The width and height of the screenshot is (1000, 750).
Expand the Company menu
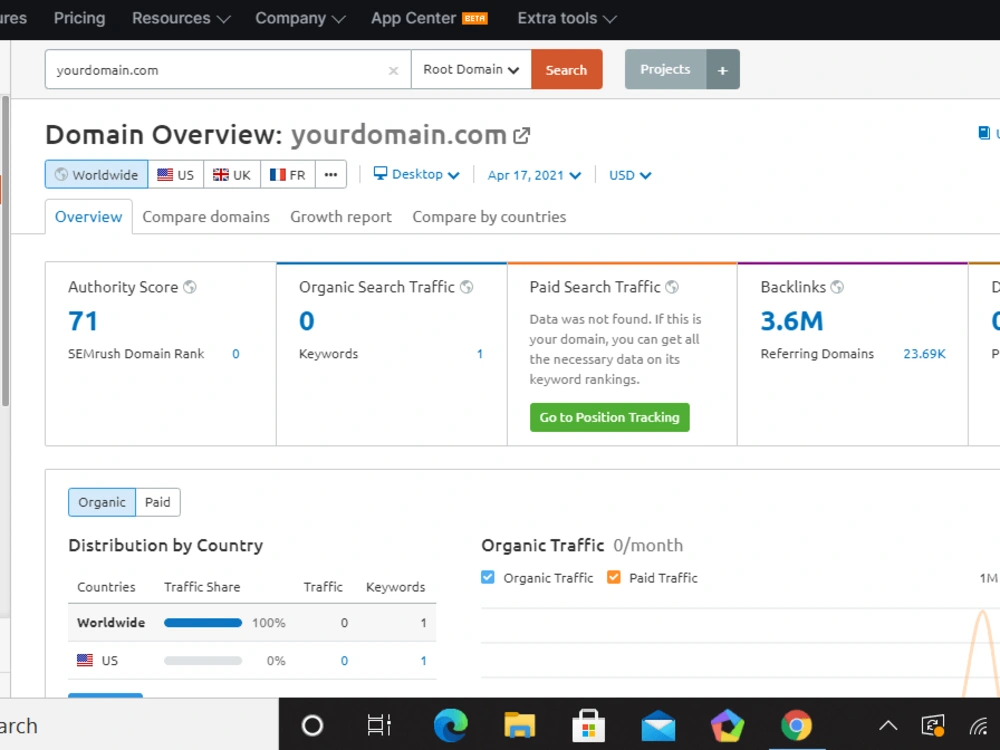point(300,18)
